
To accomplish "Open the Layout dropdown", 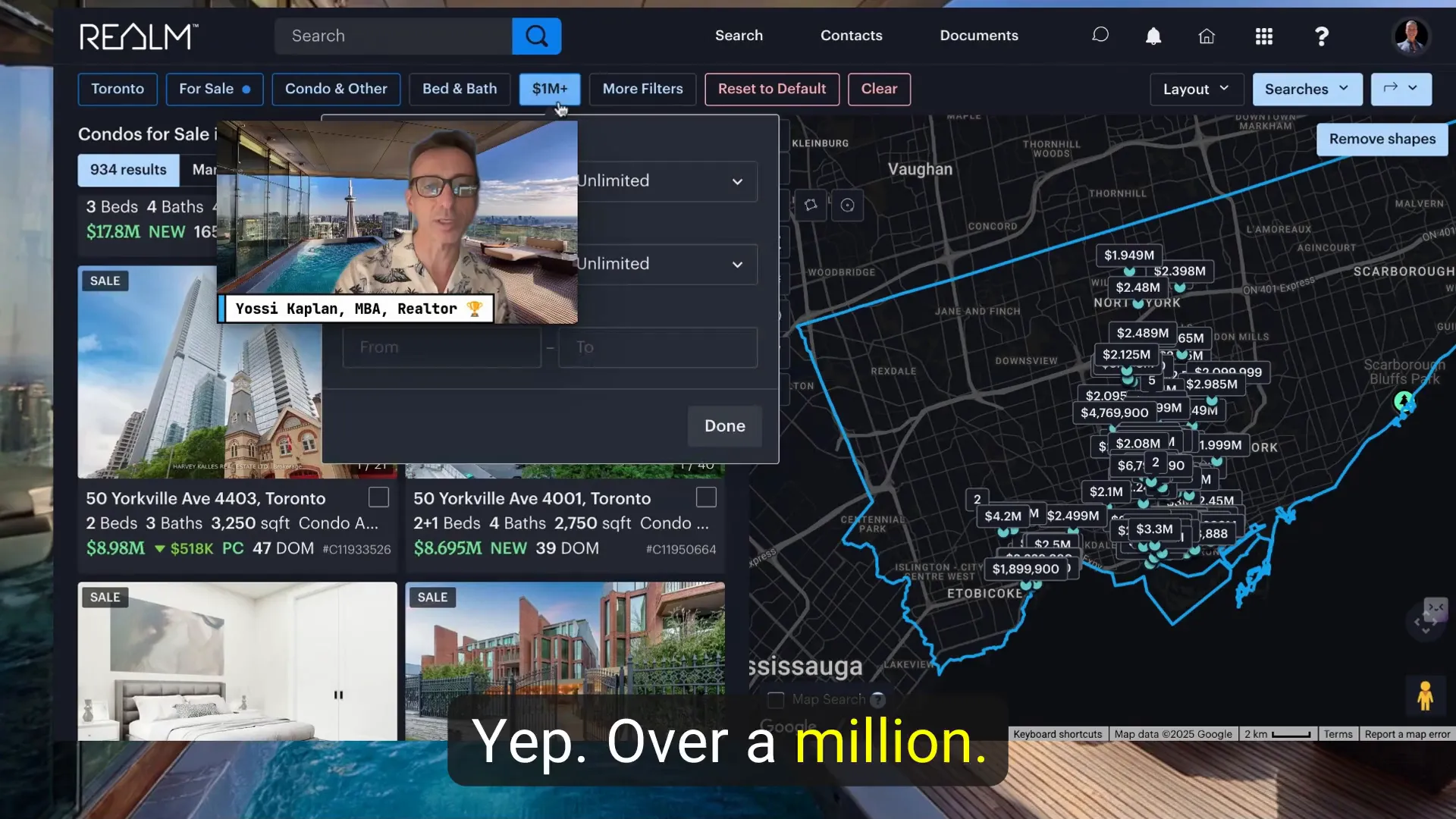I will [1197, 89].
